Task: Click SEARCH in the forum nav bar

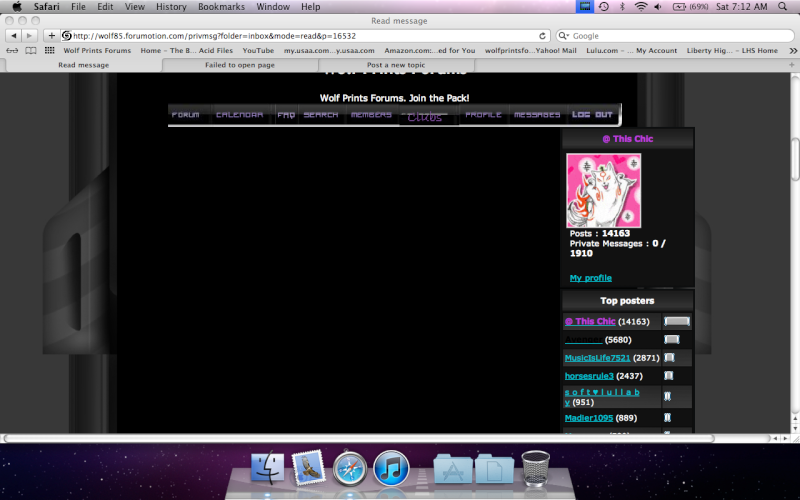Action: coord(321,115)
